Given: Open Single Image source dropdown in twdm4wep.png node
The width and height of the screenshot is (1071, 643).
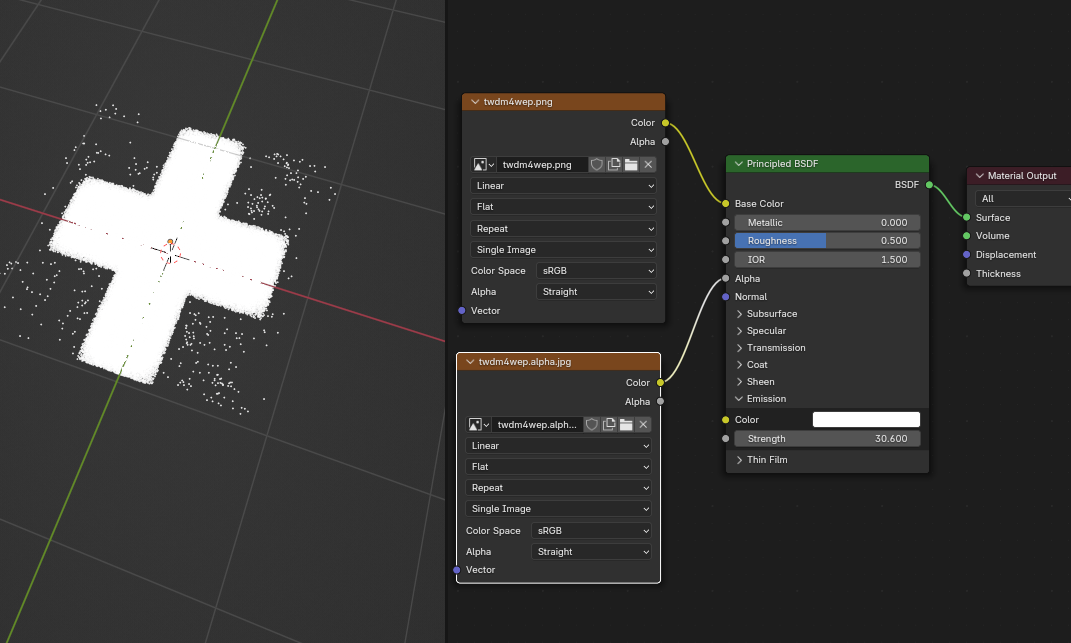Looking at the screenshot, I should tap(564, 250).
